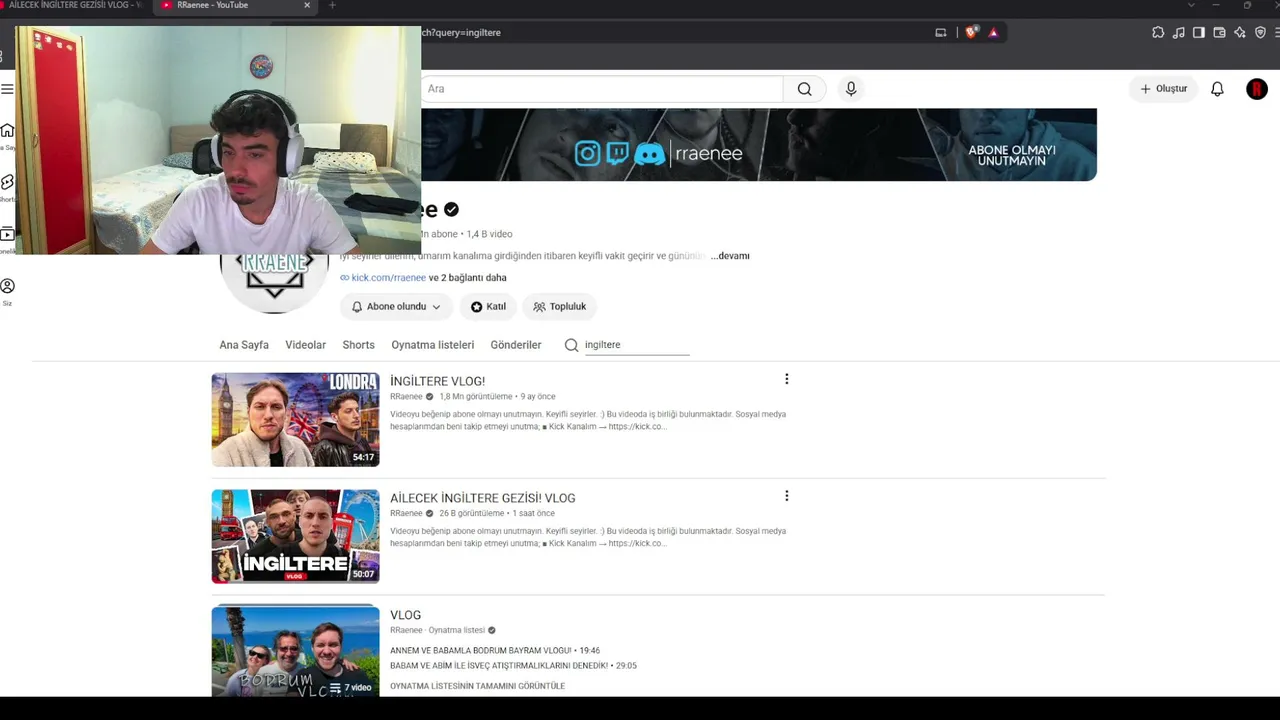Open the 'Siz' (You) sidebar icon
The image size is (1280, 720).
coord(7,286)
